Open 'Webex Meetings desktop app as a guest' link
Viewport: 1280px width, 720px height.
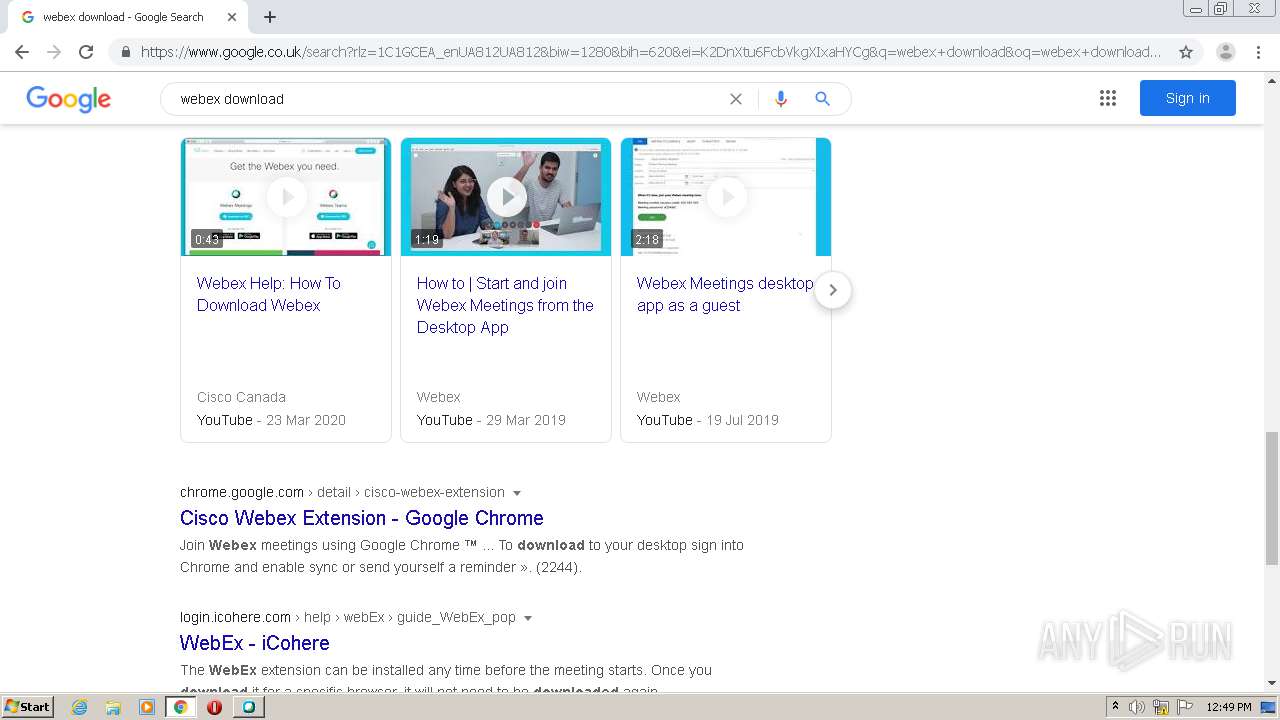pyautogui.click(x=725, y=294)
